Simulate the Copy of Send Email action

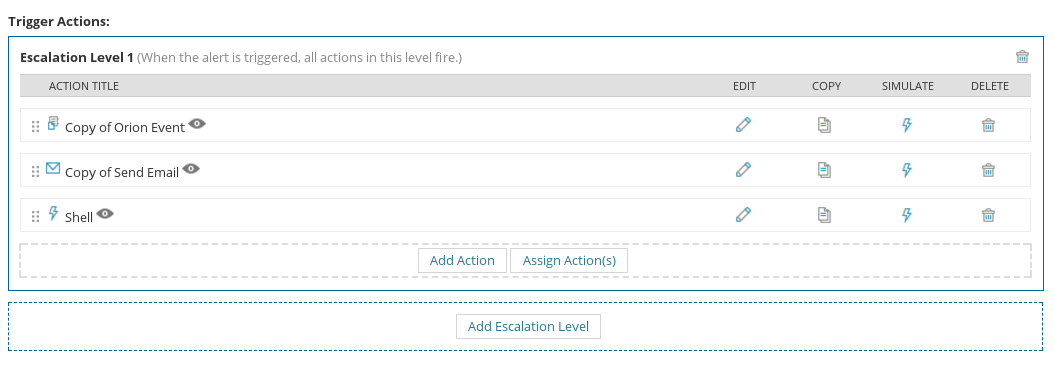point(907,170)
